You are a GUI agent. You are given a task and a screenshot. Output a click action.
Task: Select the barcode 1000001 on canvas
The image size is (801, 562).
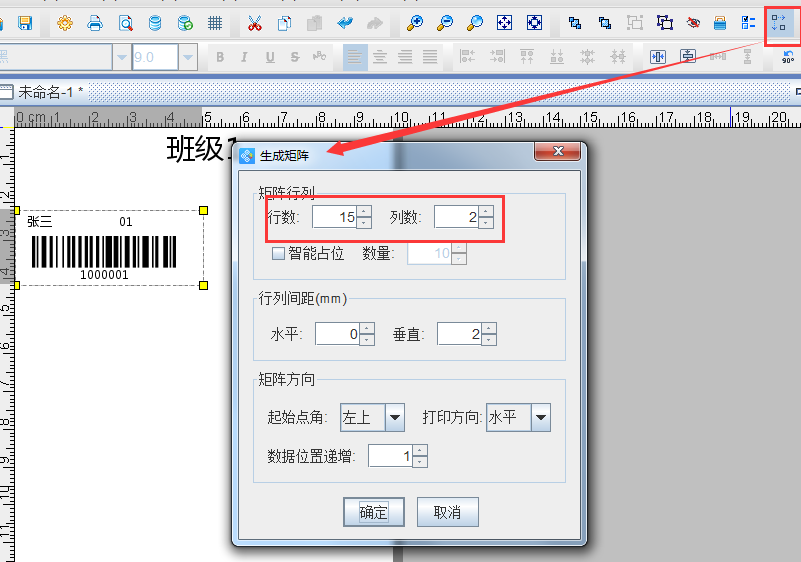click(x=104, y=257)
